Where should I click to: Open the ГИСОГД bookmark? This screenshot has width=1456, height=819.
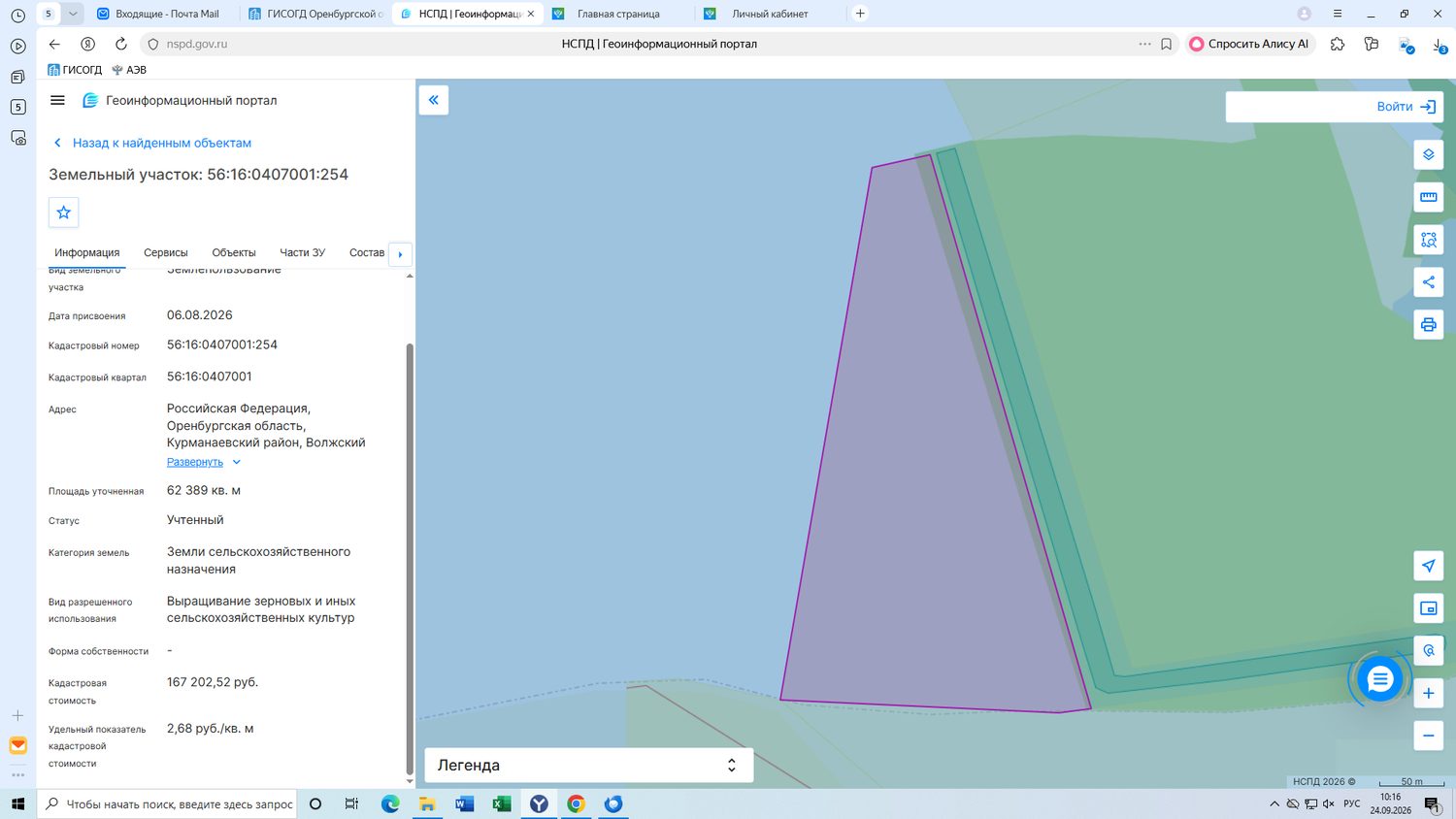tap(75, 70)
